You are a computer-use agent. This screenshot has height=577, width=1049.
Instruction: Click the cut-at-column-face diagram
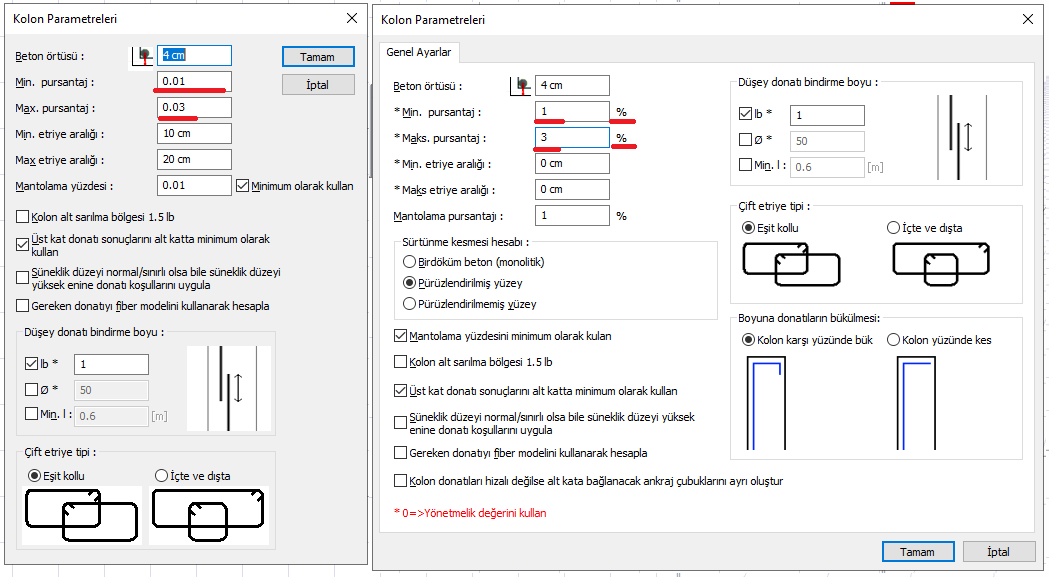click(x=916, y=403)
